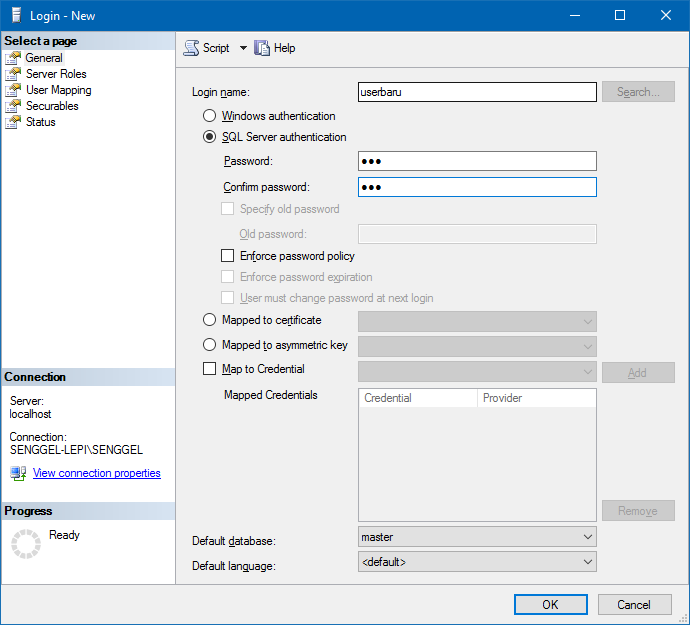Image resolution: width=690 pixels, height=625 pixels.
Task: Click the Old password field
Action: pos(477,234)
